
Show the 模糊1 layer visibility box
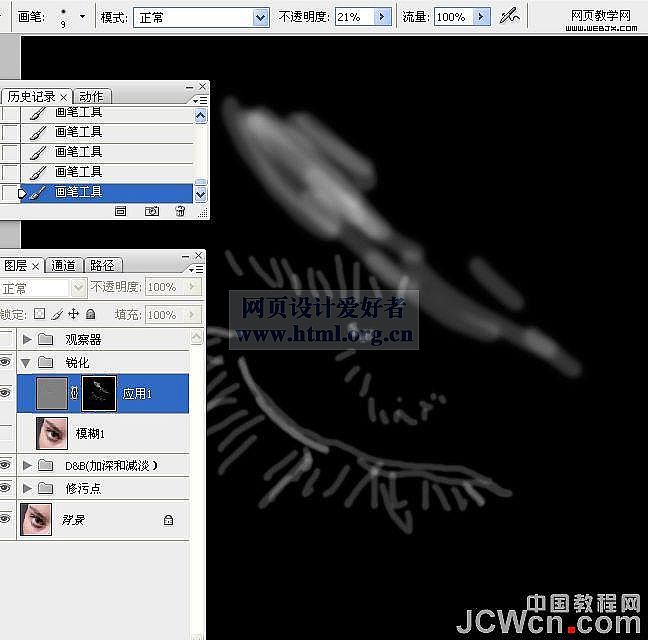point(6,433)
